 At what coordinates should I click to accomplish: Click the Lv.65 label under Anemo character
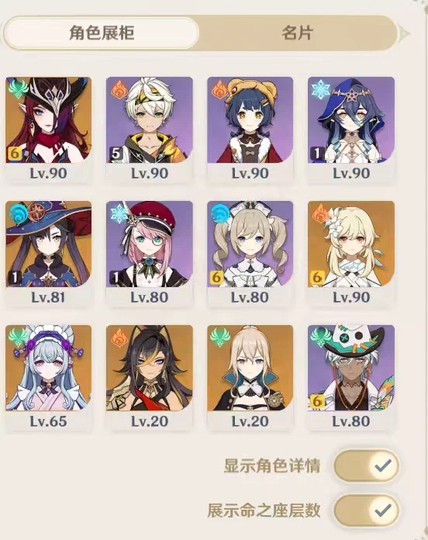coord(49,421)
